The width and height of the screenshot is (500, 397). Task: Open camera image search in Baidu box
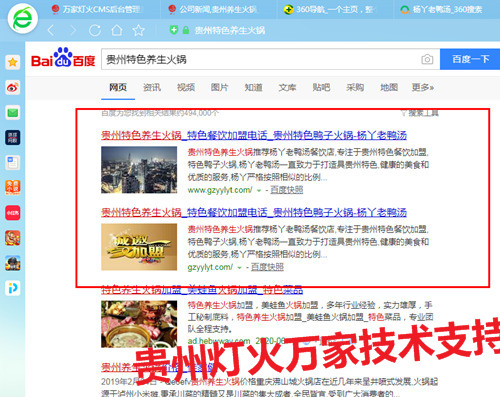pos(427,59)
